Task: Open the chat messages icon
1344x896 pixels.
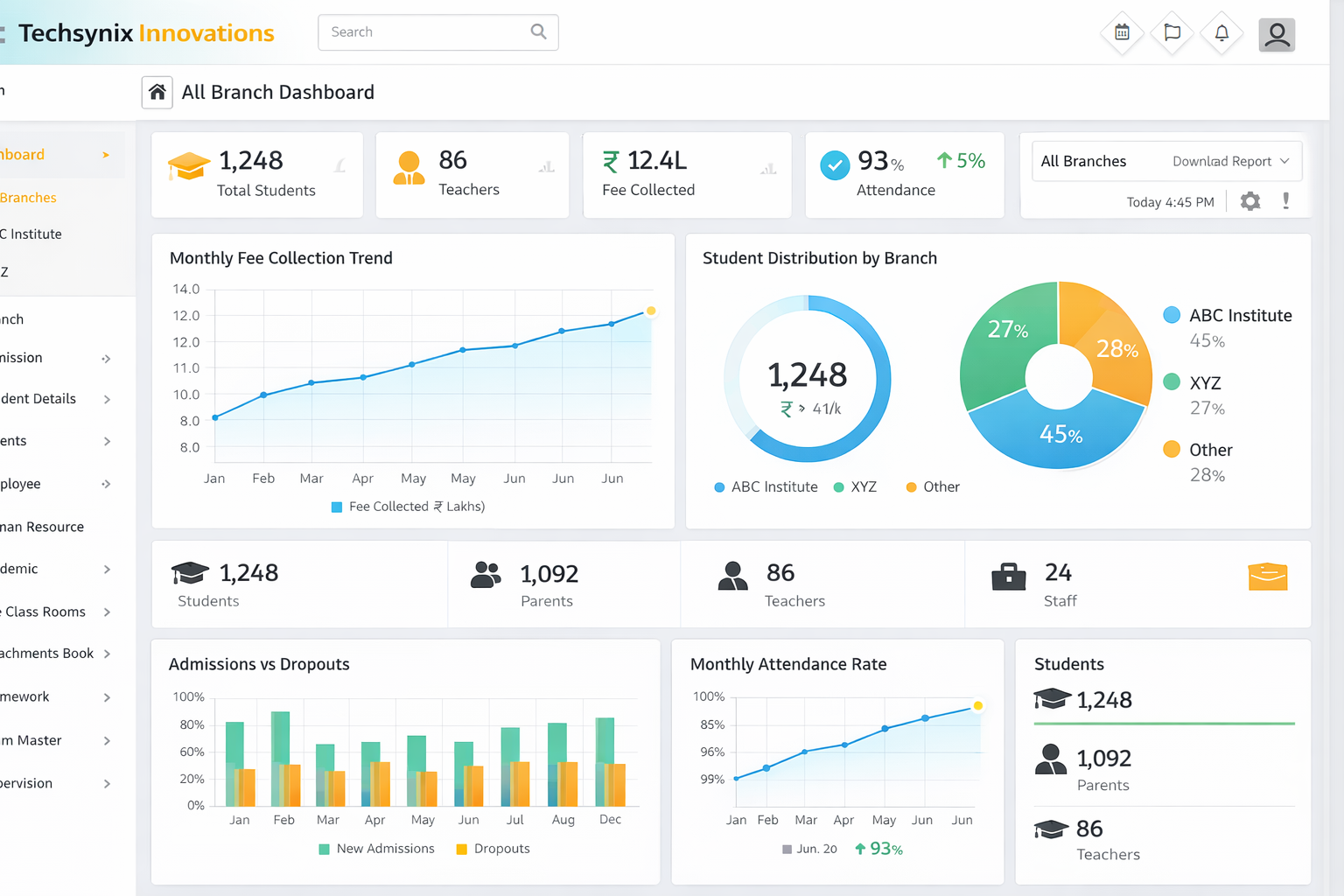Action: tap(1172, 33)
